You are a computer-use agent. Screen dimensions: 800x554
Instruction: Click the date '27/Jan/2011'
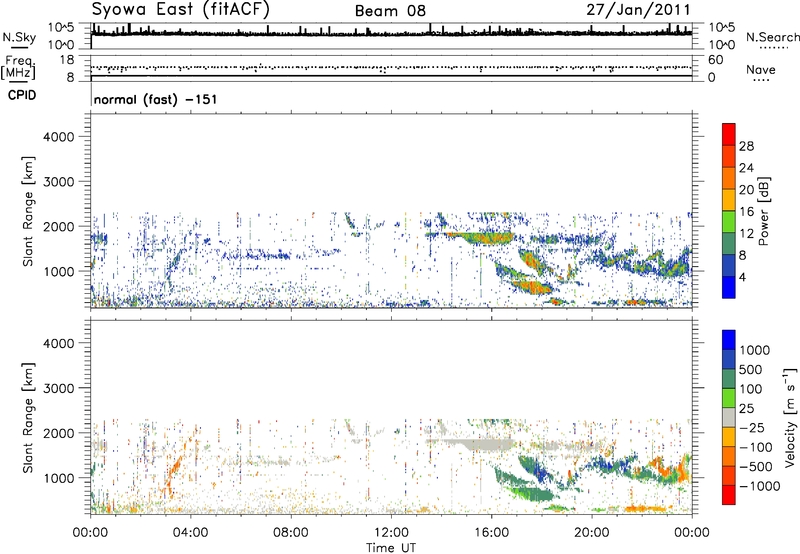638,10
